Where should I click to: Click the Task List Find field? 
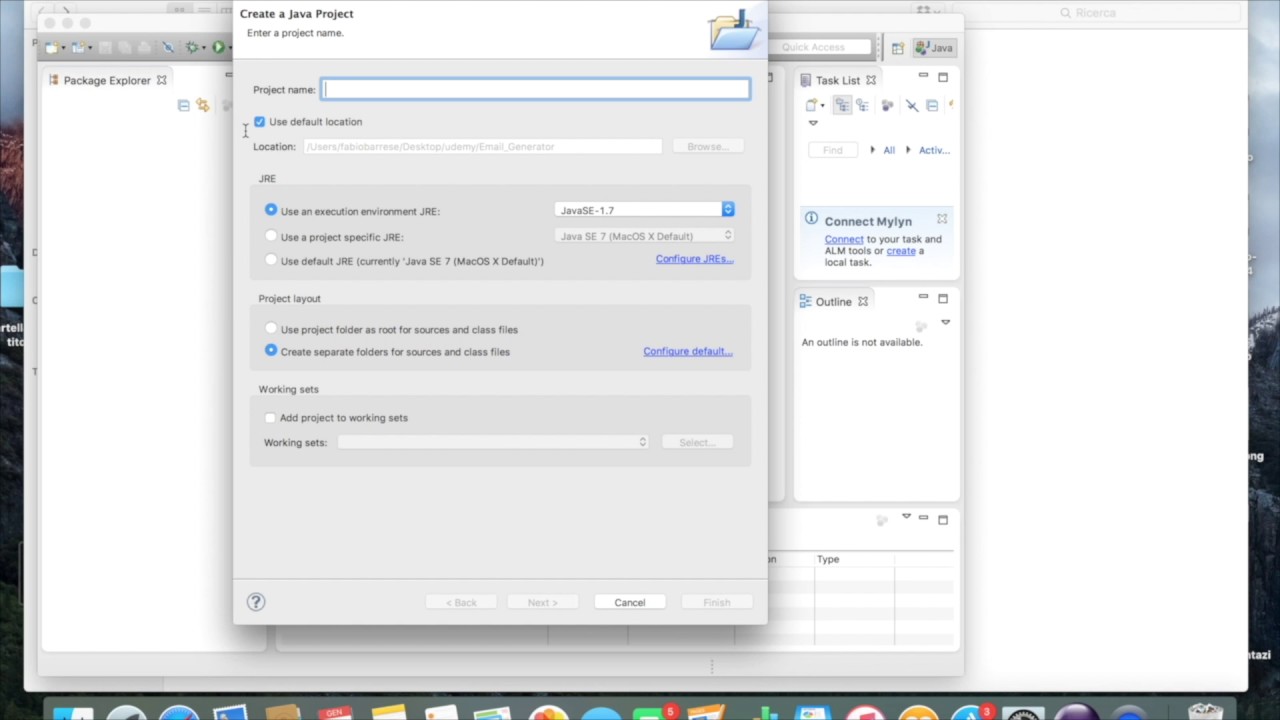tap(833, 150)
